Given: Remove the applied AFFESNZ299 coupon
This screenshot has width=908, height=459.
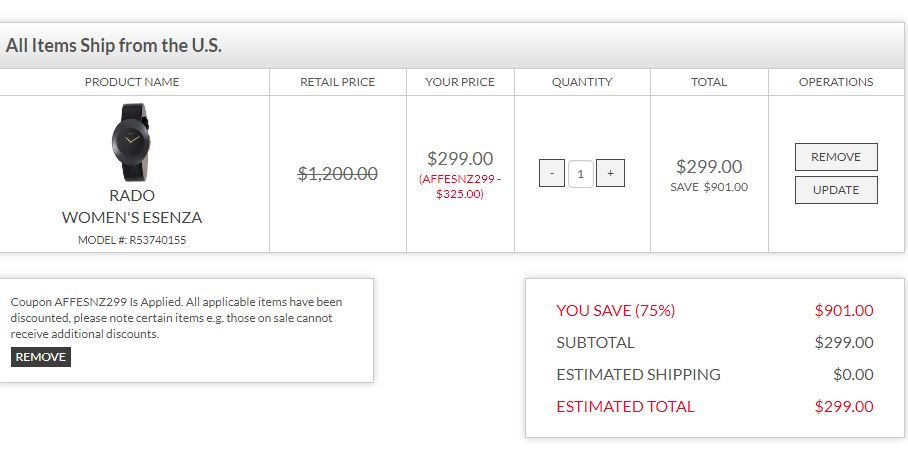Looking at the screenshot, I should [x=41, y=357].
